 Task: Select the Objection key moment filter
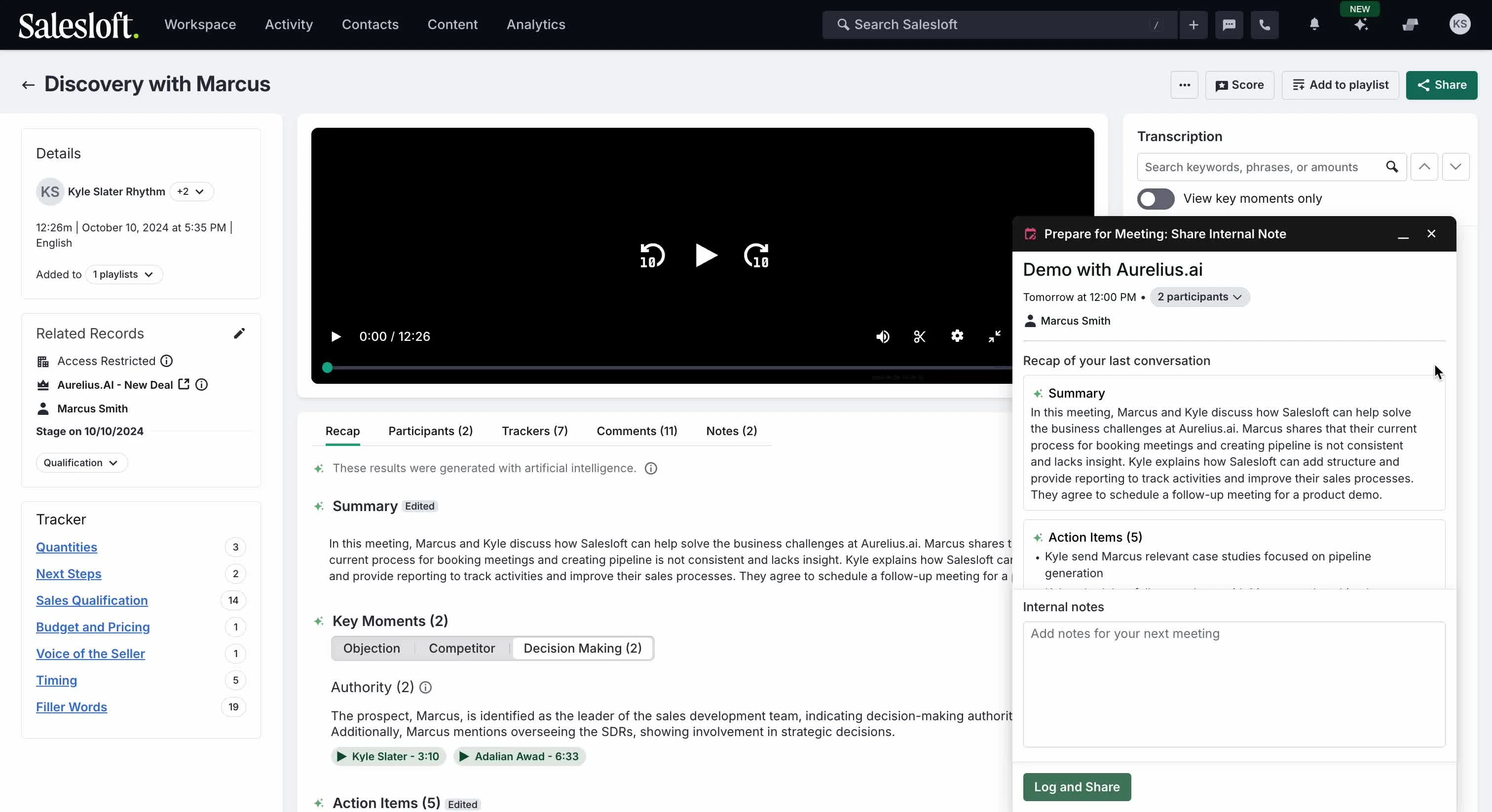(371, 648)
